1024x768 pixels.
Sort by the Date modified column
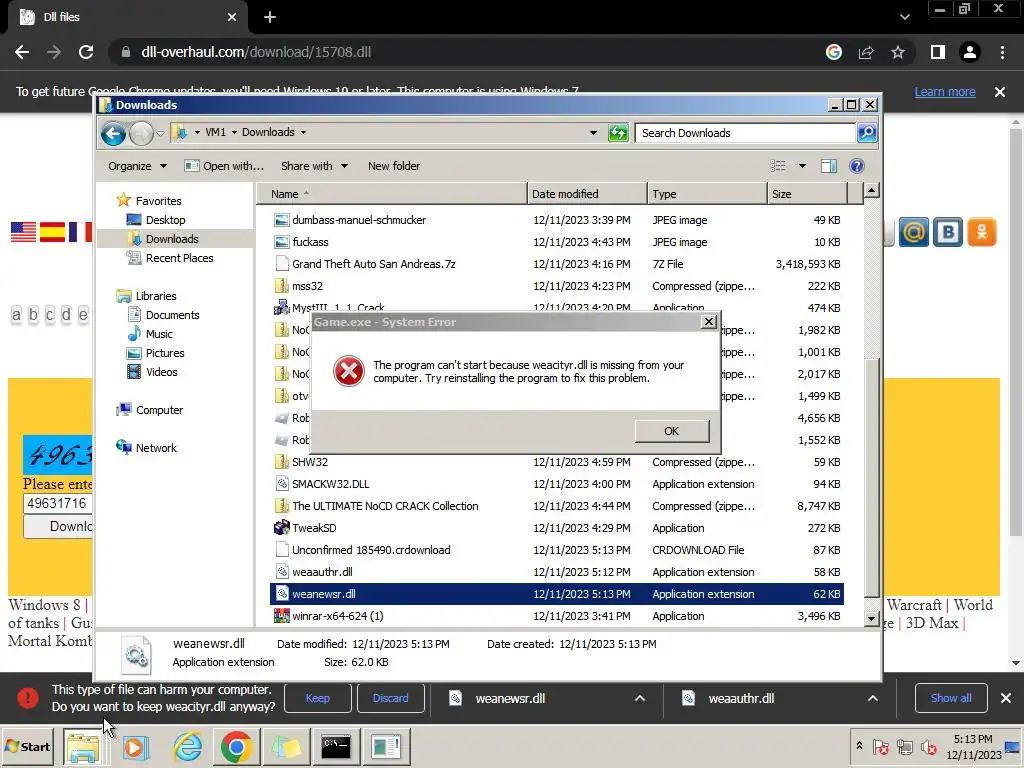(587, 194)
